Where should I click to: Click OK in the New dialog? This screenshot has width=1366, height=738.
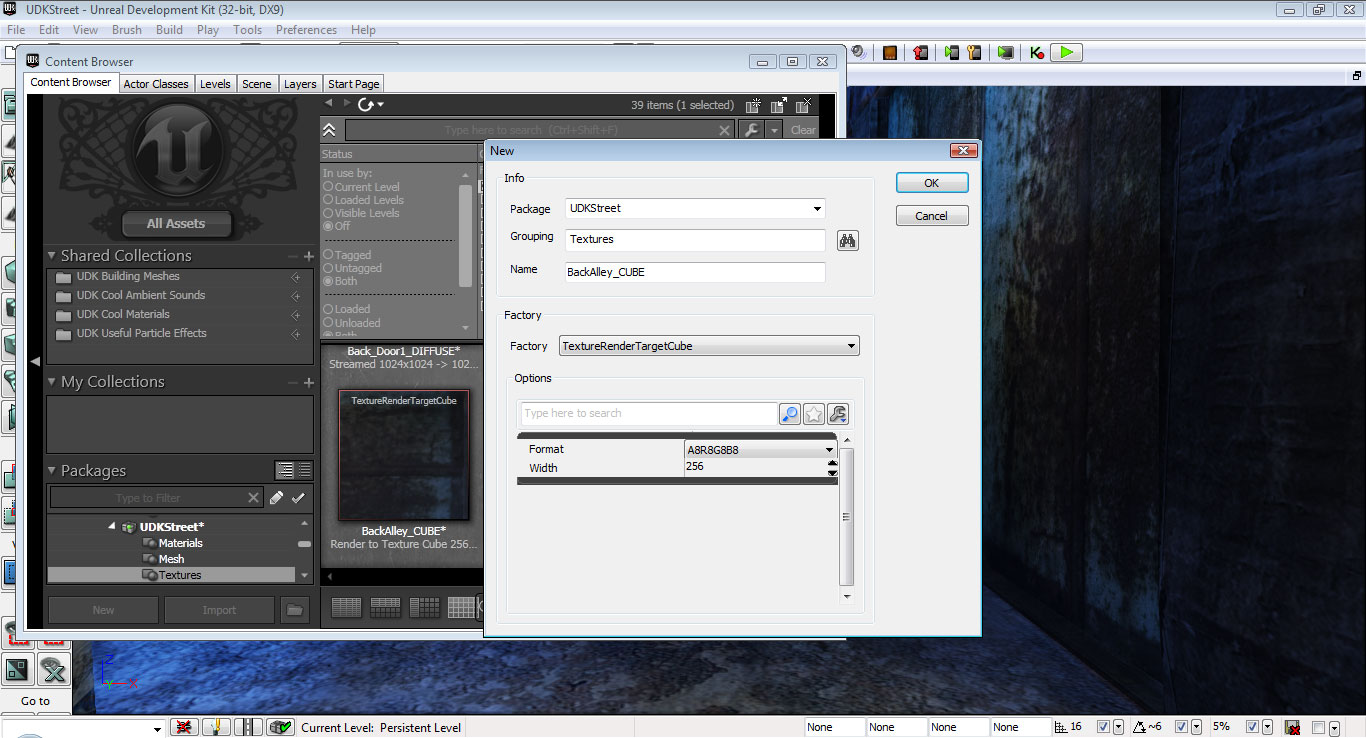coord(931,183)
